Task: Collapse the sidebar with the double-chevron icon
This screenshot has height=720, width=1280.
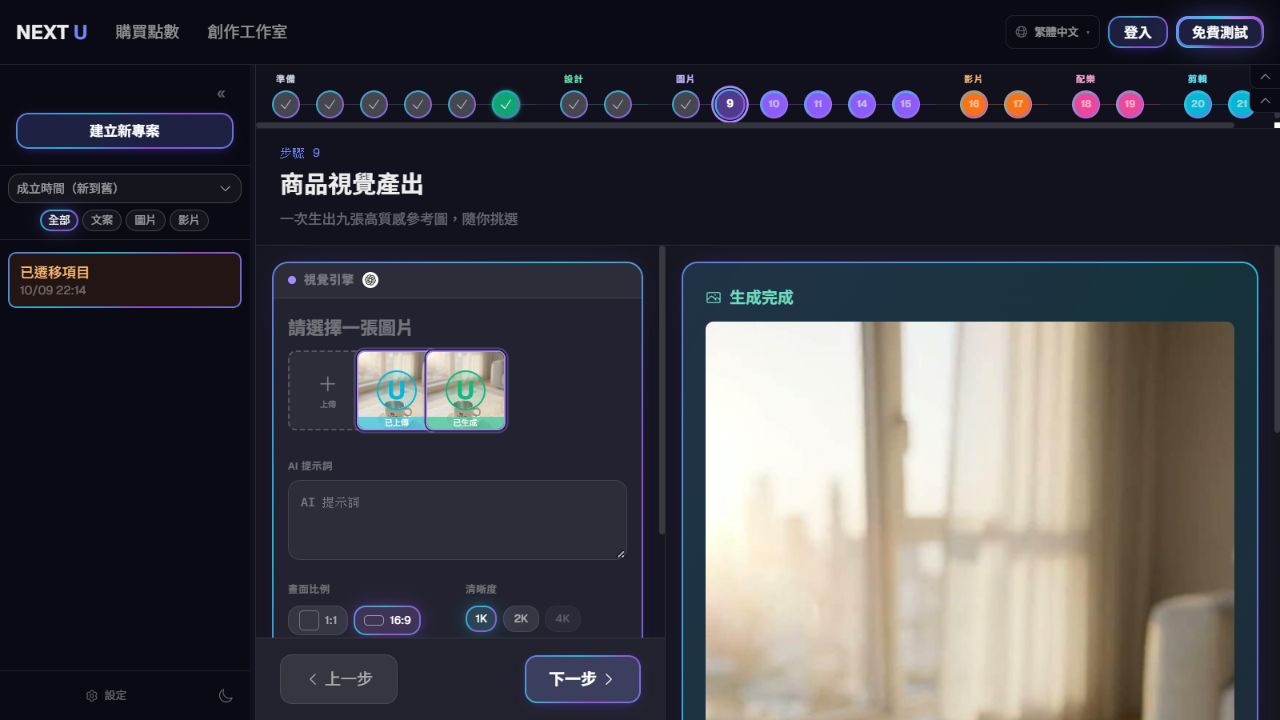Action: (221, 94)
